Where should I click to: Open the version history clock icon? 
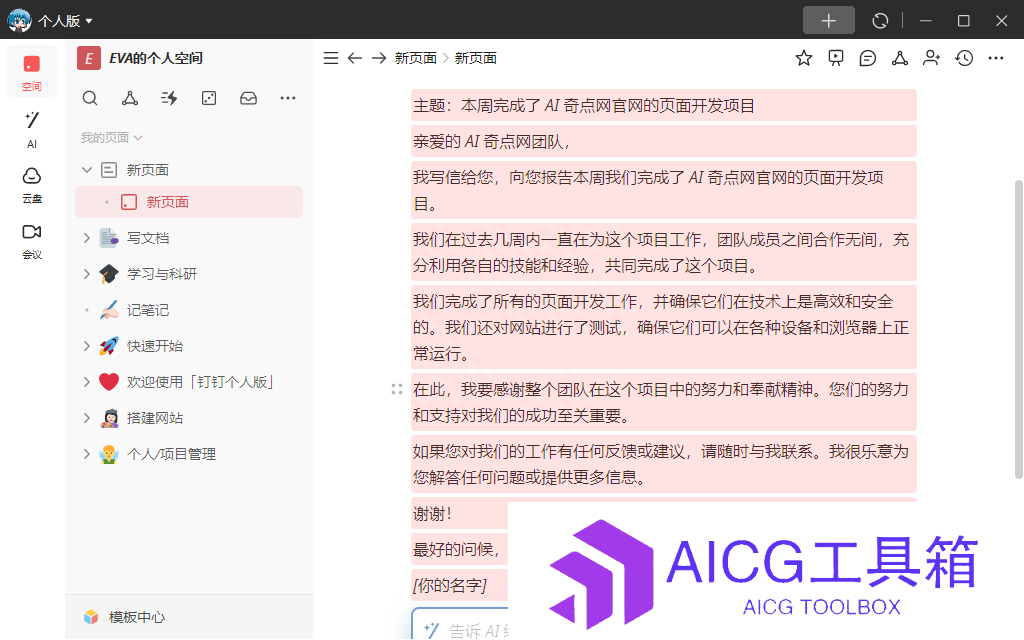[964, 58]
